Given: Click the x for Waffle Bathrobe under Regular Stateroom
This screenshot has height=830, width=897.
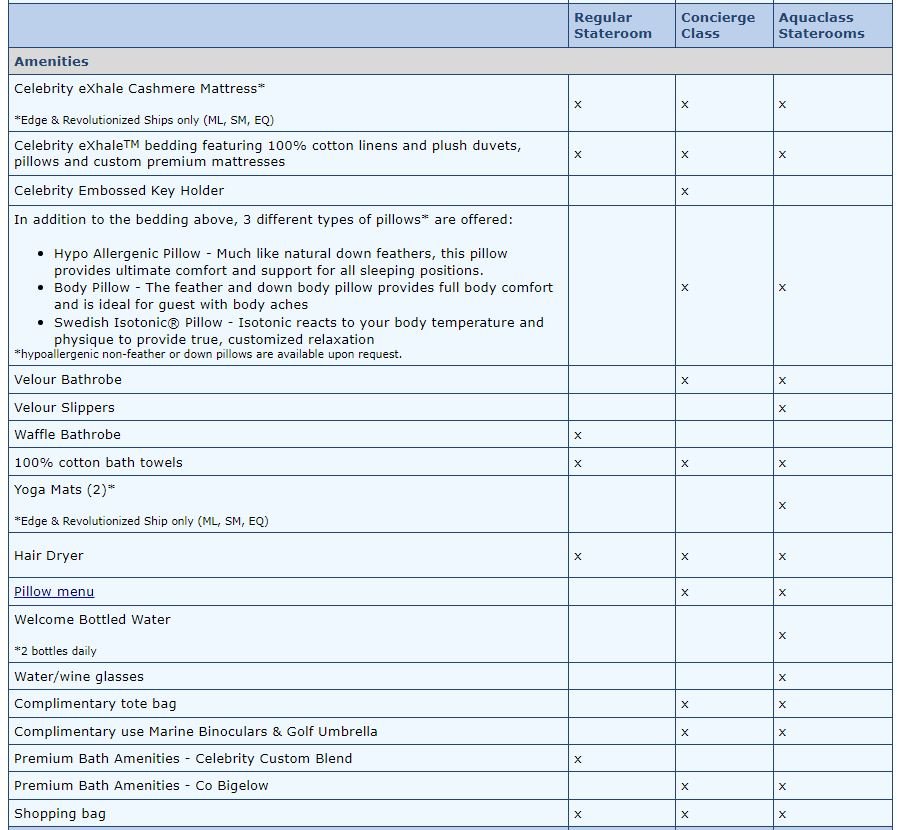Looking at the screenshot, I should pyautogui.click(x=578, y=435).
